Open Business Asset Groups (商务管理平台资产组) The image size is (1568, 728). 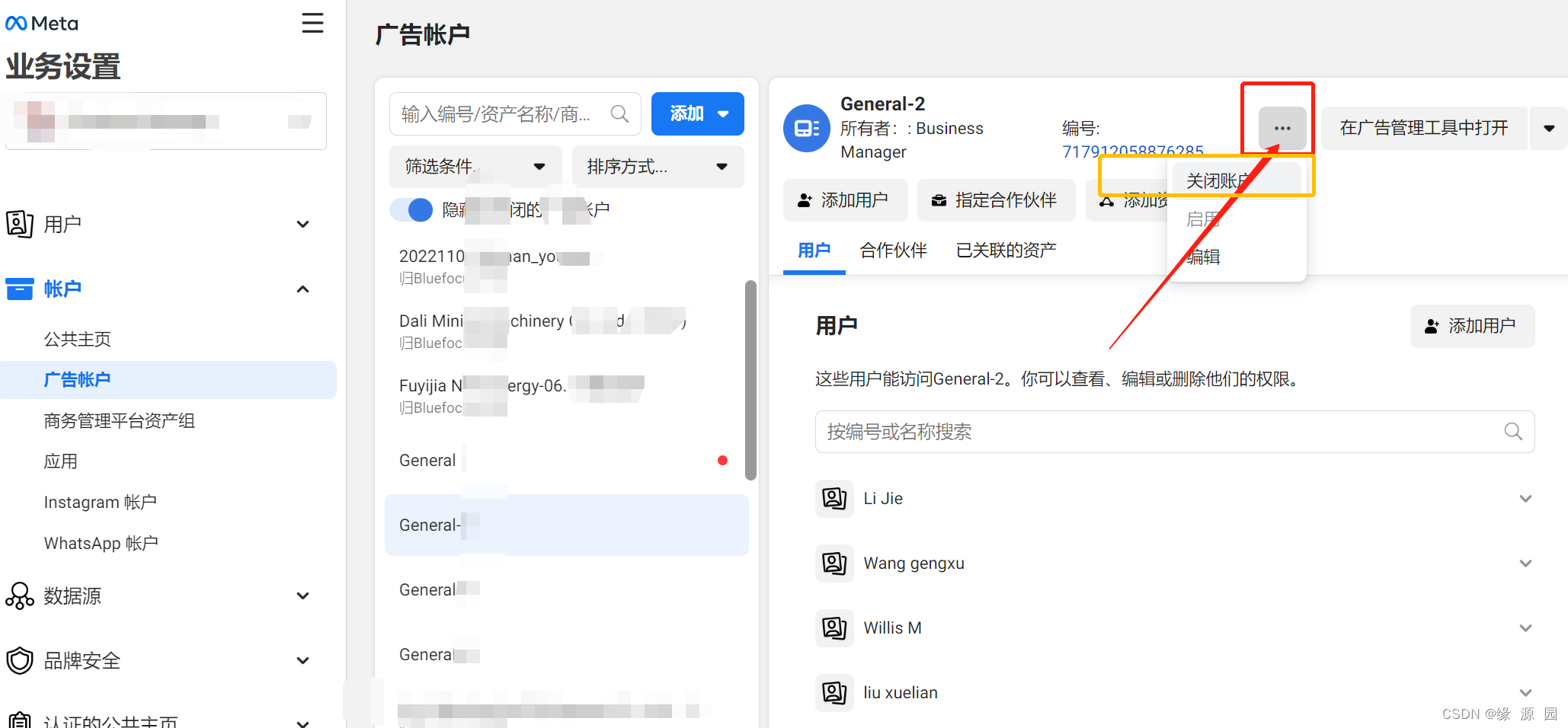point(119,420)
